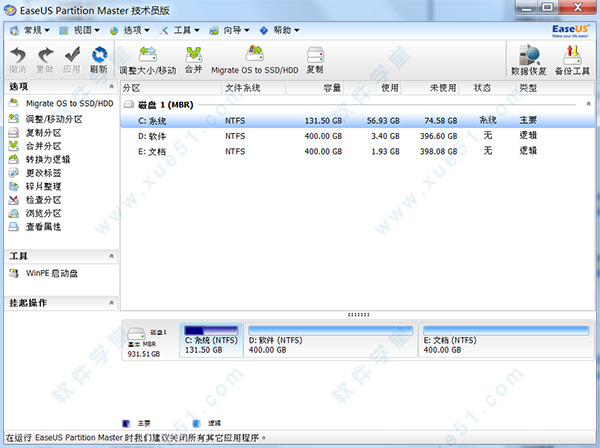Click the Undo (撤消) toolbar icon
The image size is (600, 448).
[18, 59]
